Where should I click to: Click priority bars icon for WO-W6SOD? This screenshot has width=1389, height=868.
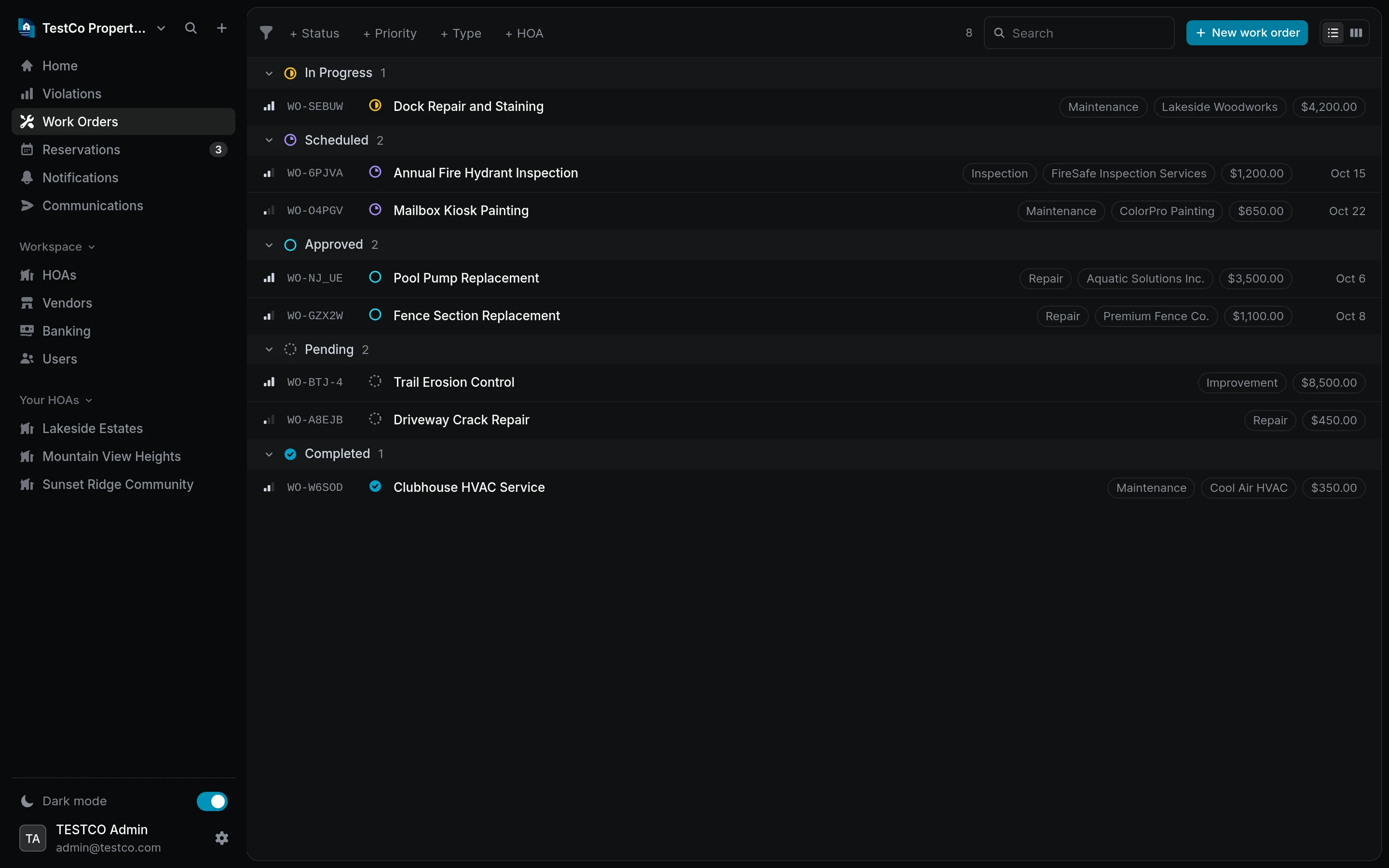point(269,488)
